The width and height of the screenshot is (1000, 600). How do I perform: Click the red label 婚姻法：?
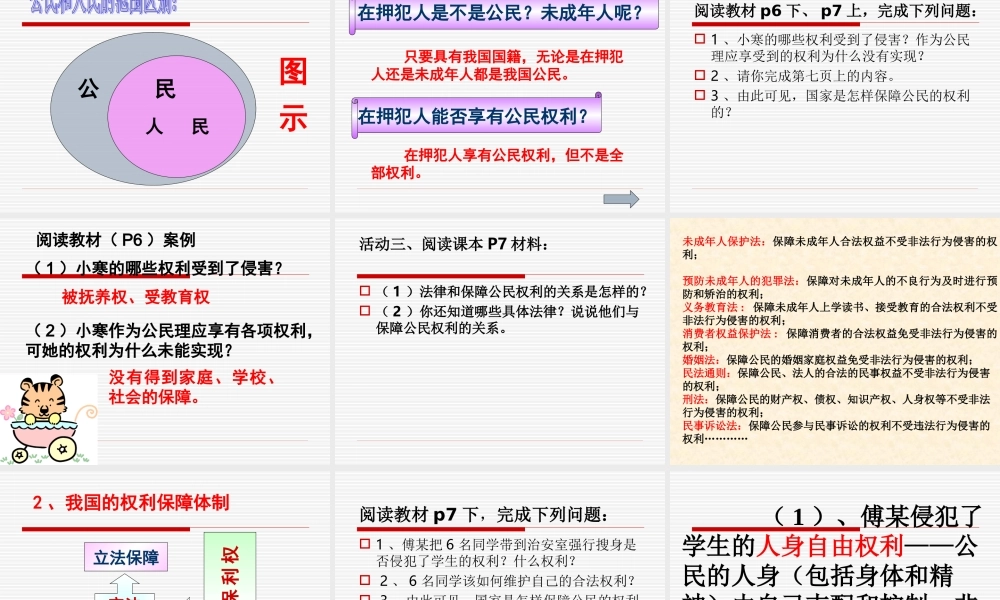[701, 360]
